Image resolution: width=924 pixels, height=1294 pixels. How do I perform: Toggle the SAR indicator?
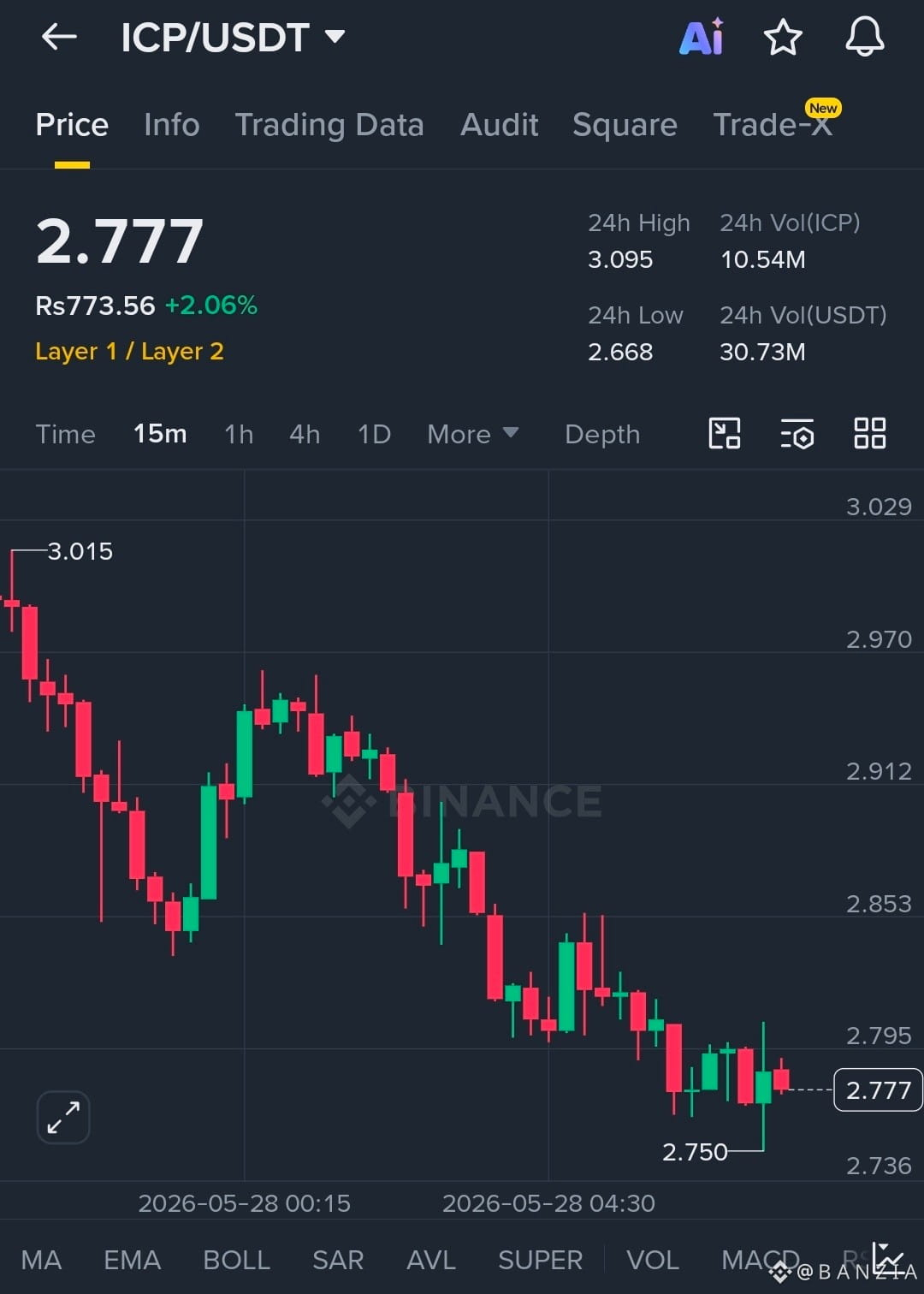[x=338, y=1260]
